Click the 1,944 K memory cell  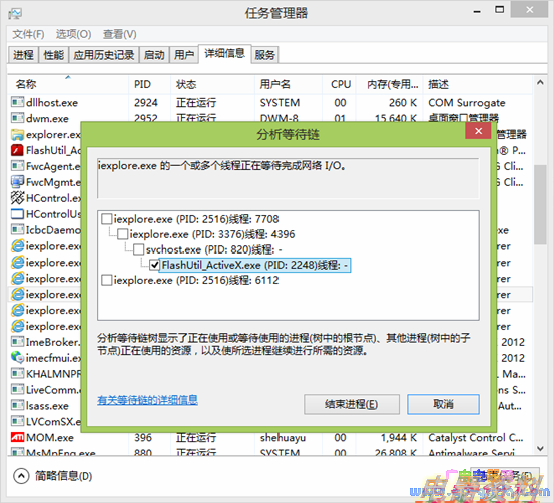coord(399,438)
